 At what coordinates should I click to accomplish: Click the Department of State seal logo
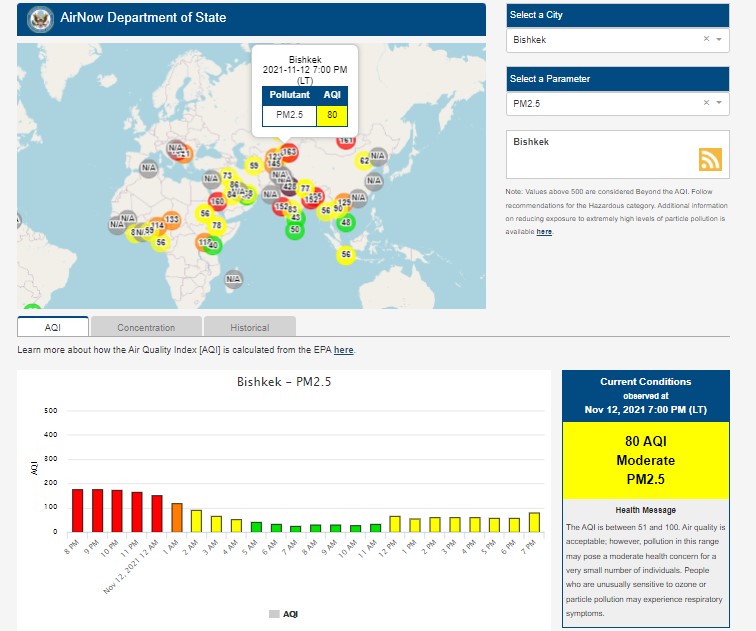[x=40, y=18]
